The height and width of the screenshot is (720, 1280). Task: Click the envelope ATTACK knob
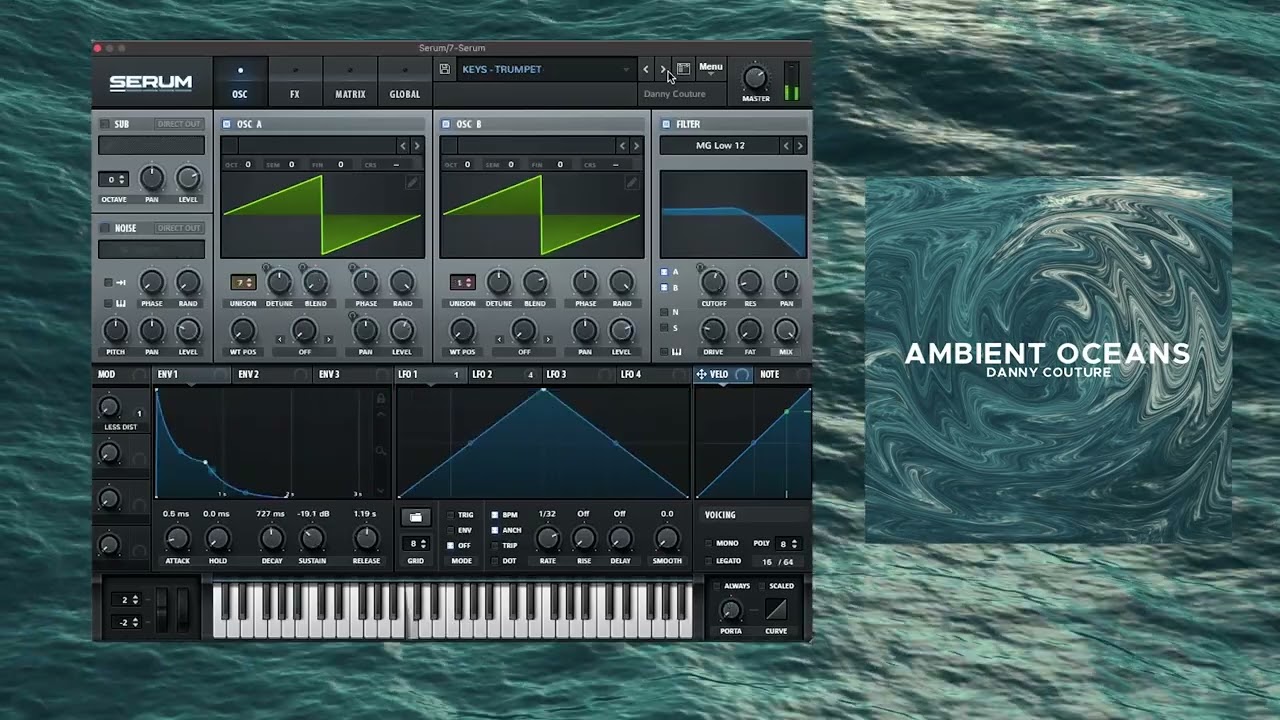point(177,538)
